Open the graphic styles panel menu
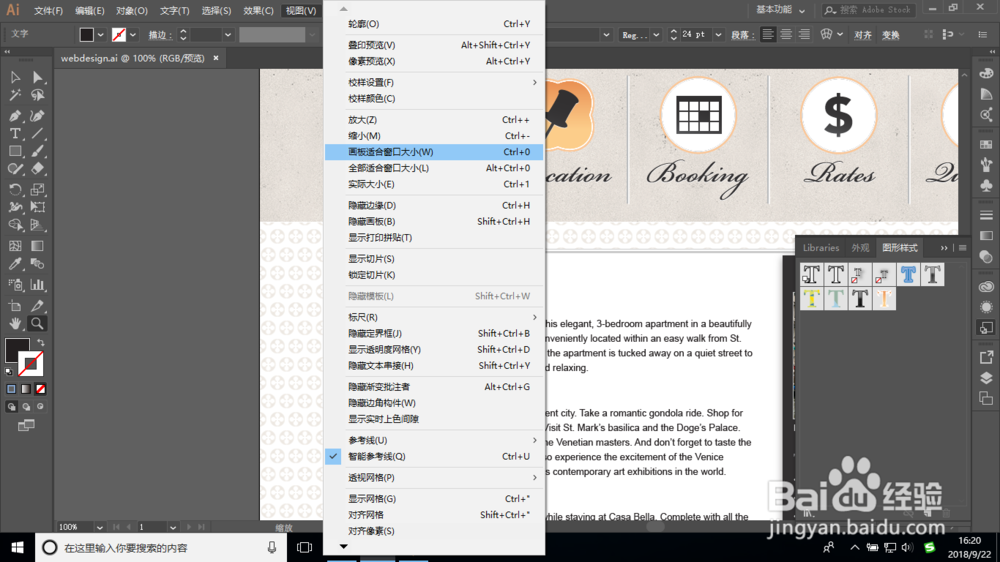This screenshot has width=1000, height=562. 962,248
